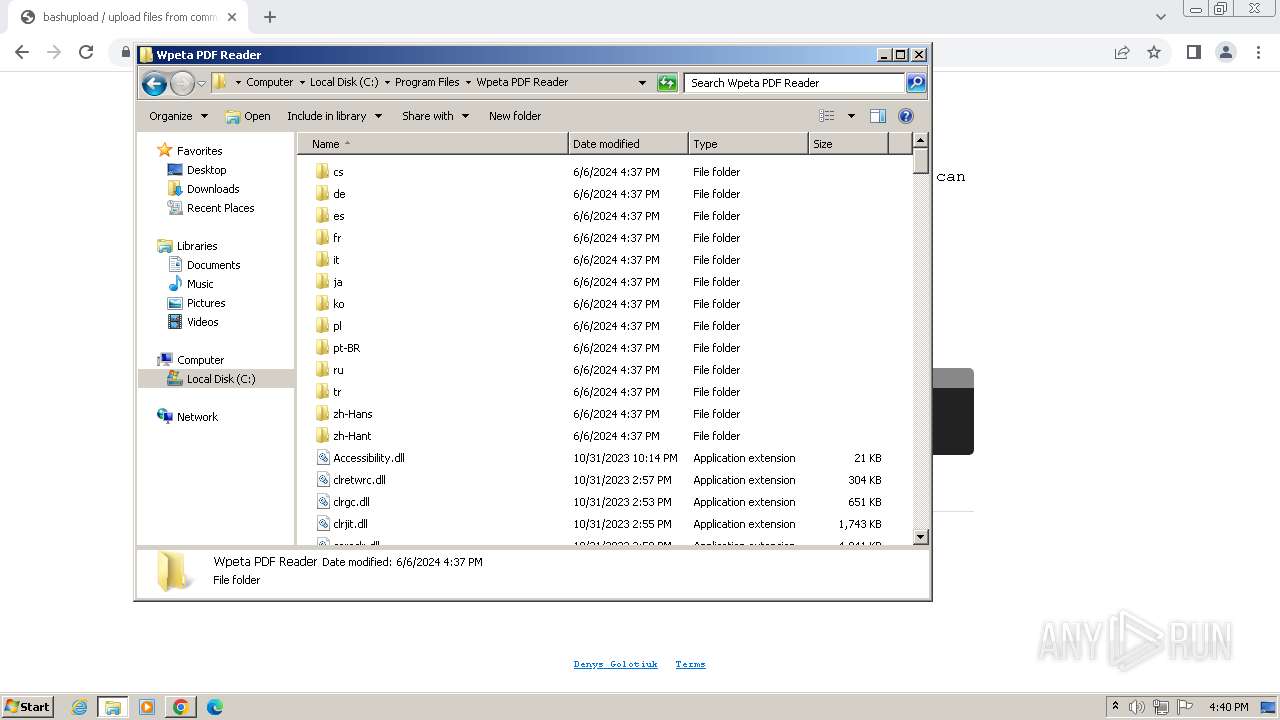Image resolution: width=1280 pixels, height=720 pixels.
Task: Open address bar history dropdown
Action: [642, 83]
